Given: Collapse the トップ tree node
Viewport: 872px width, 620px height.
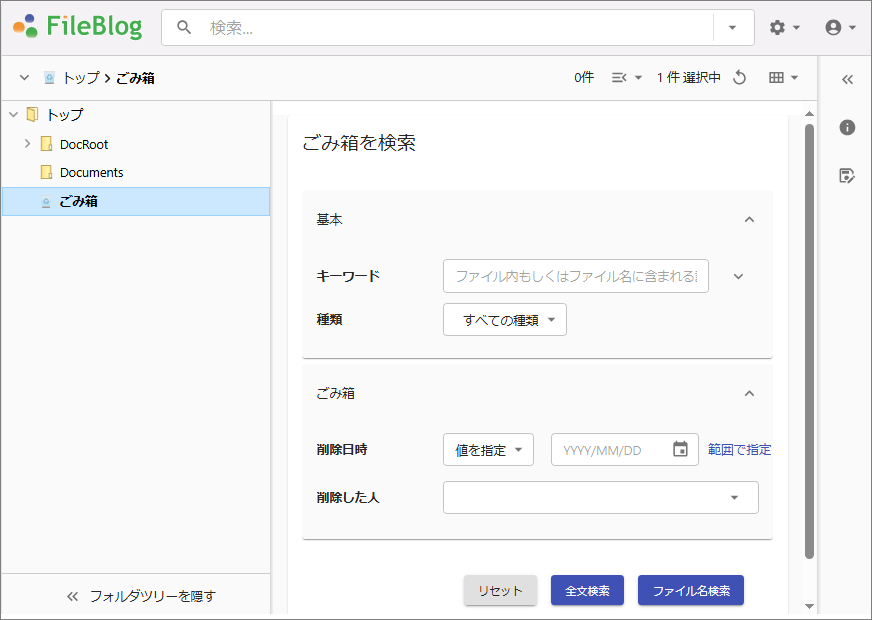Looking at the screenshot, I should [x=13, y=115].
